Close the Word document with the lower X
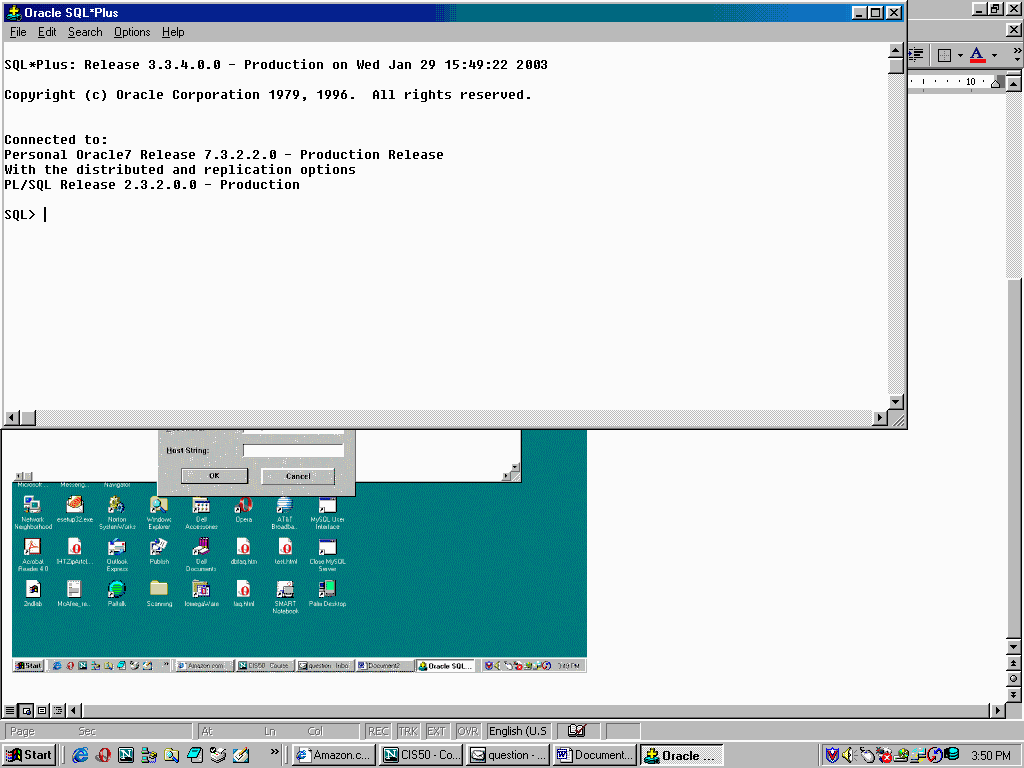Image resolution: width=1024 pixels, height=768 pixels. (x=1014, y=30)
